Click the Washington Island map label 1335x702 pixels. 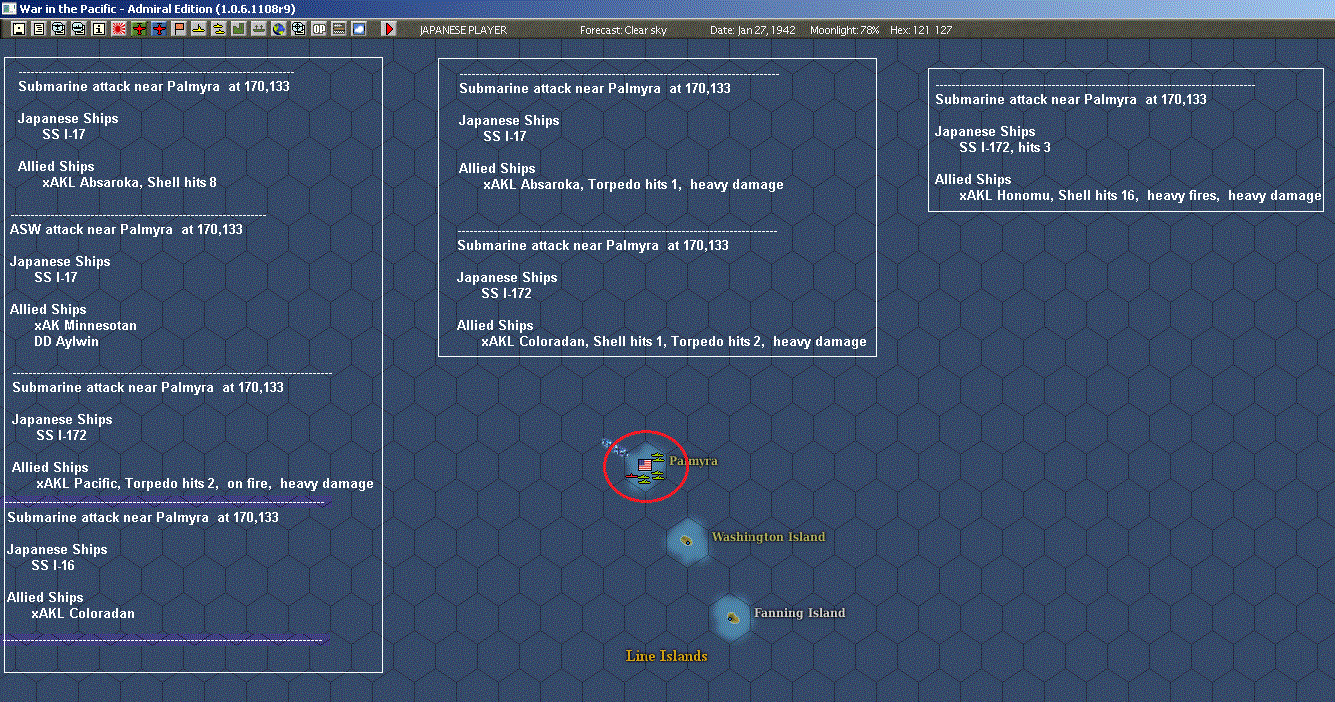[x=768, y=537]
